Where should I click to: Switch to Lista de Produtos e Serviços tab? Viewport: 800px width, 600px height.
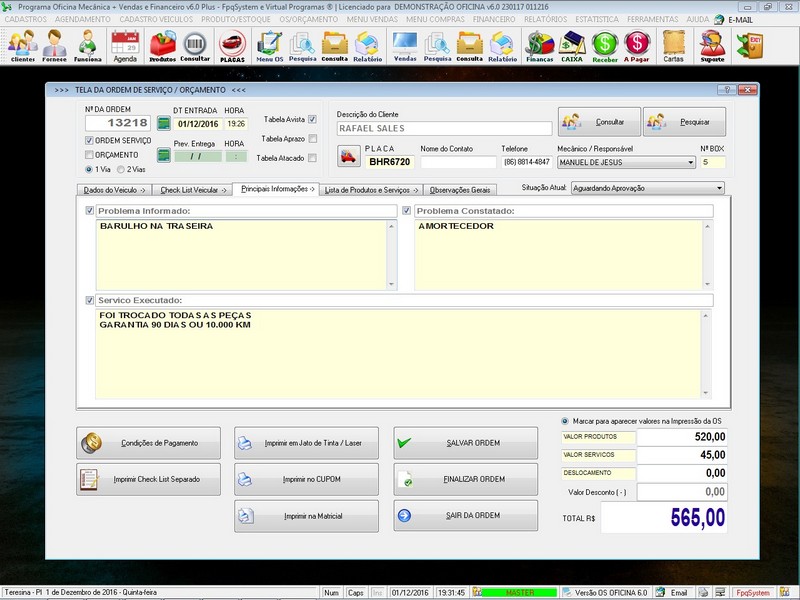[x=372, y=189]
